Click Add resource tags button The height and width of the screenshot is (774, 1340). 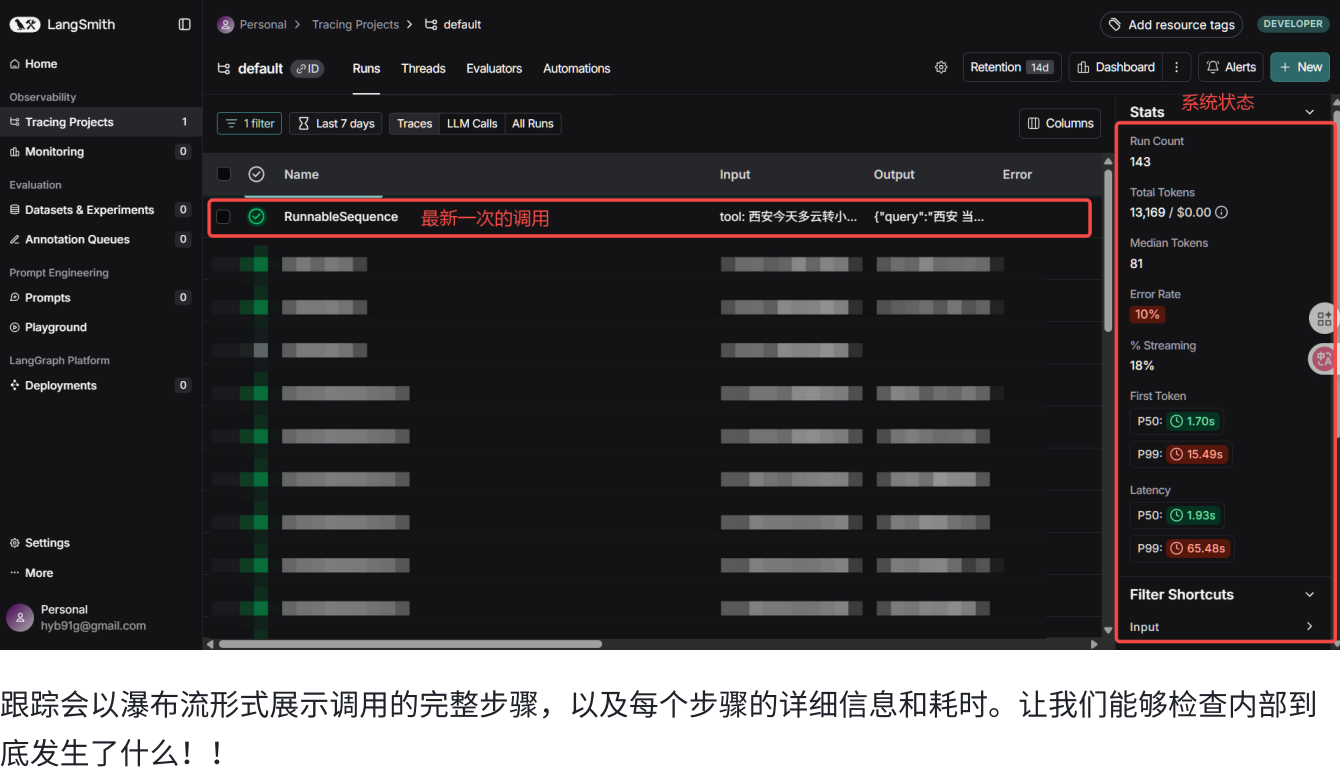[x=1172, y=24]
